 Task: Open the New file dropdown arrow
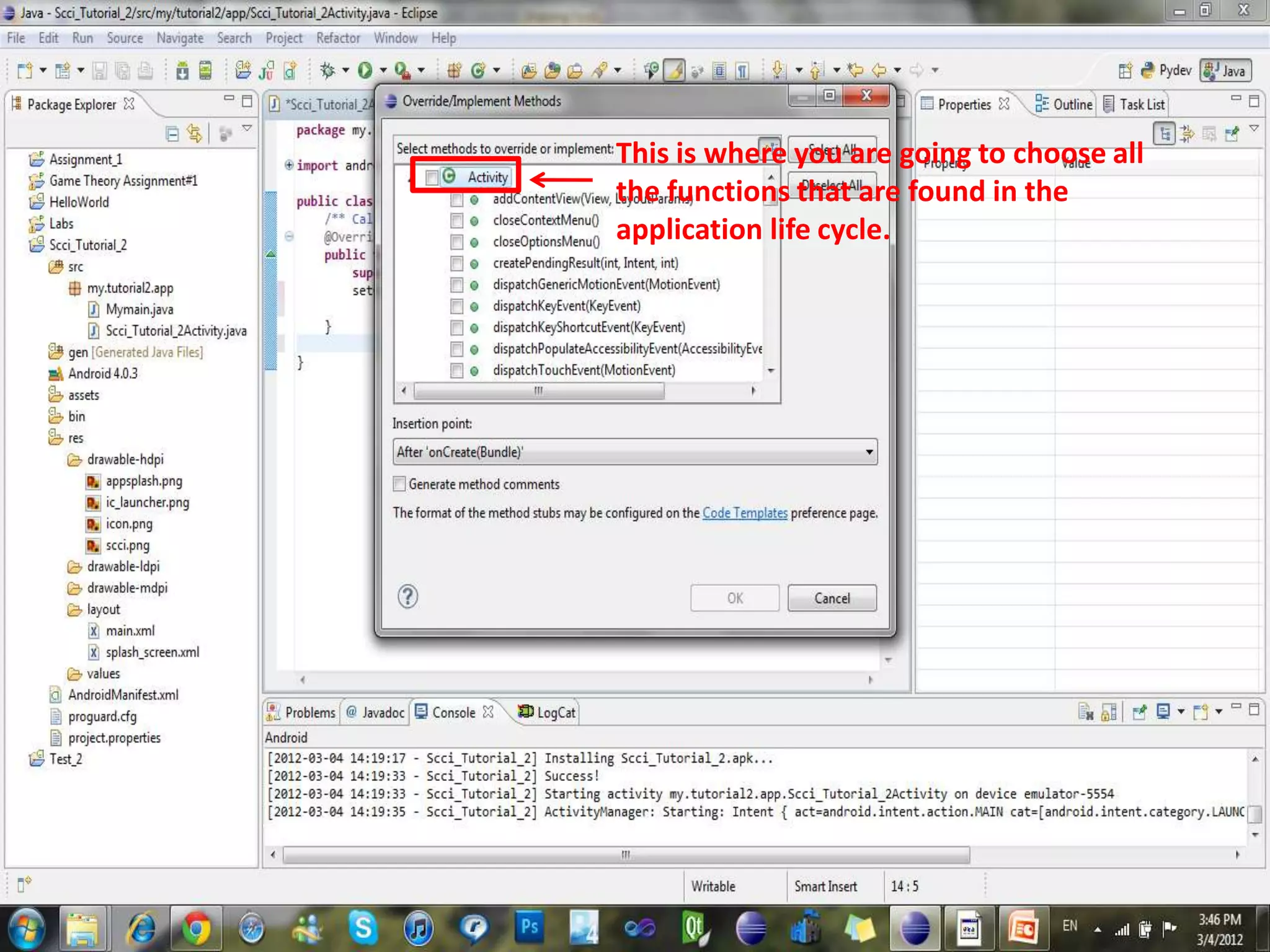click(43, 71)
